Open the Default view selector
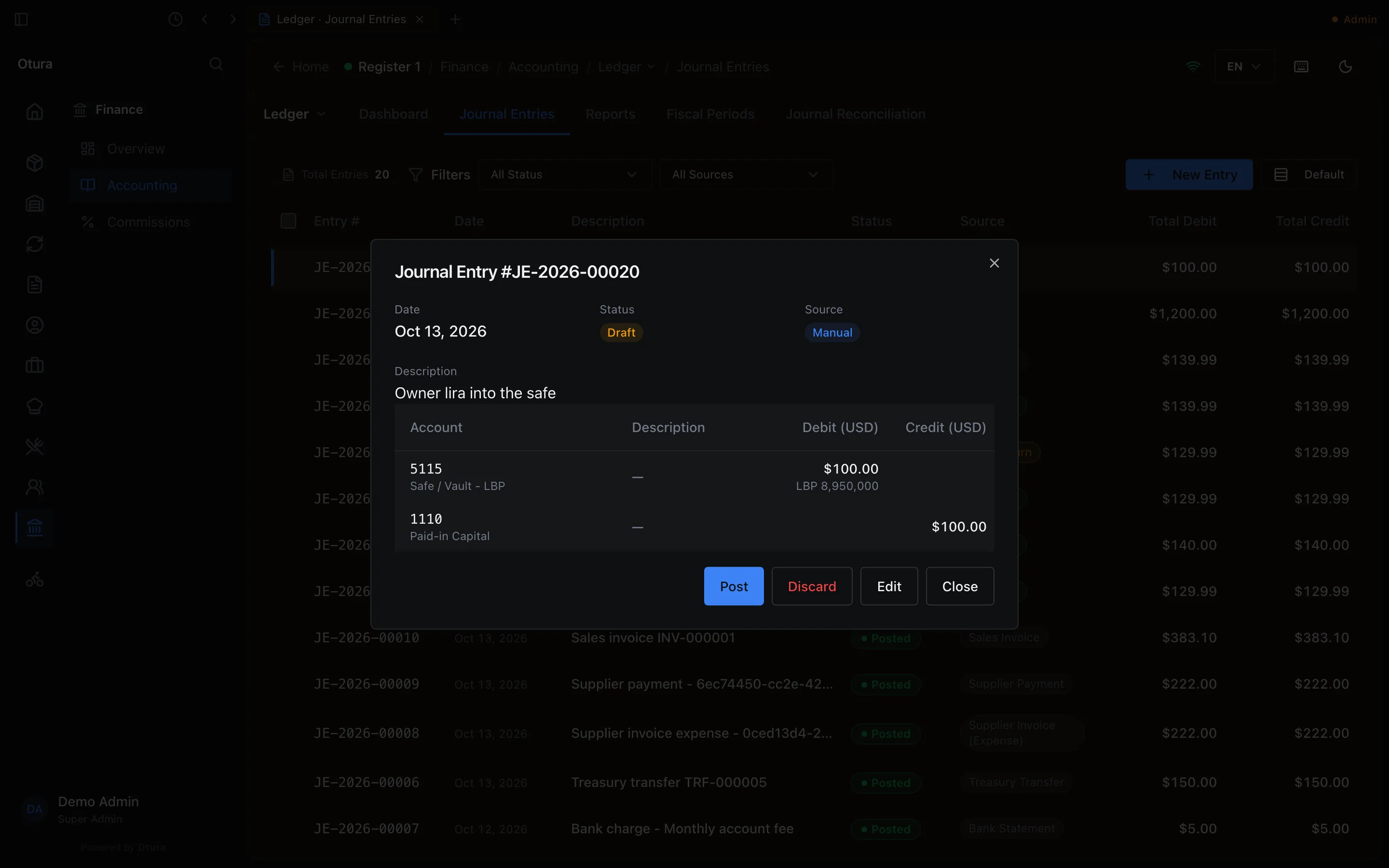Viewport: 1389px width, 868px height. point(1308,175)
